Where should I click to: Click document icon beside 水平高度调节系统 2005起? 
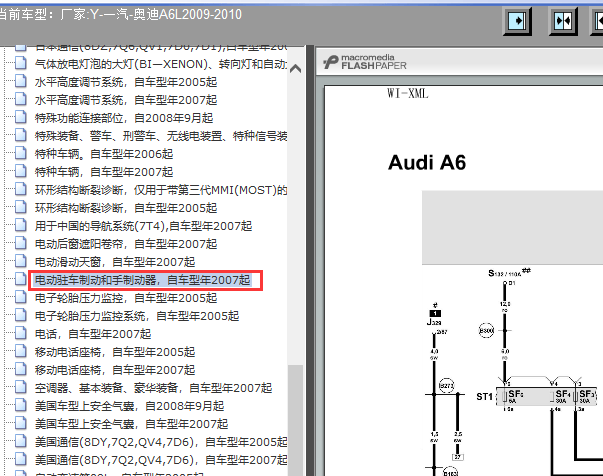pos(21,81)
